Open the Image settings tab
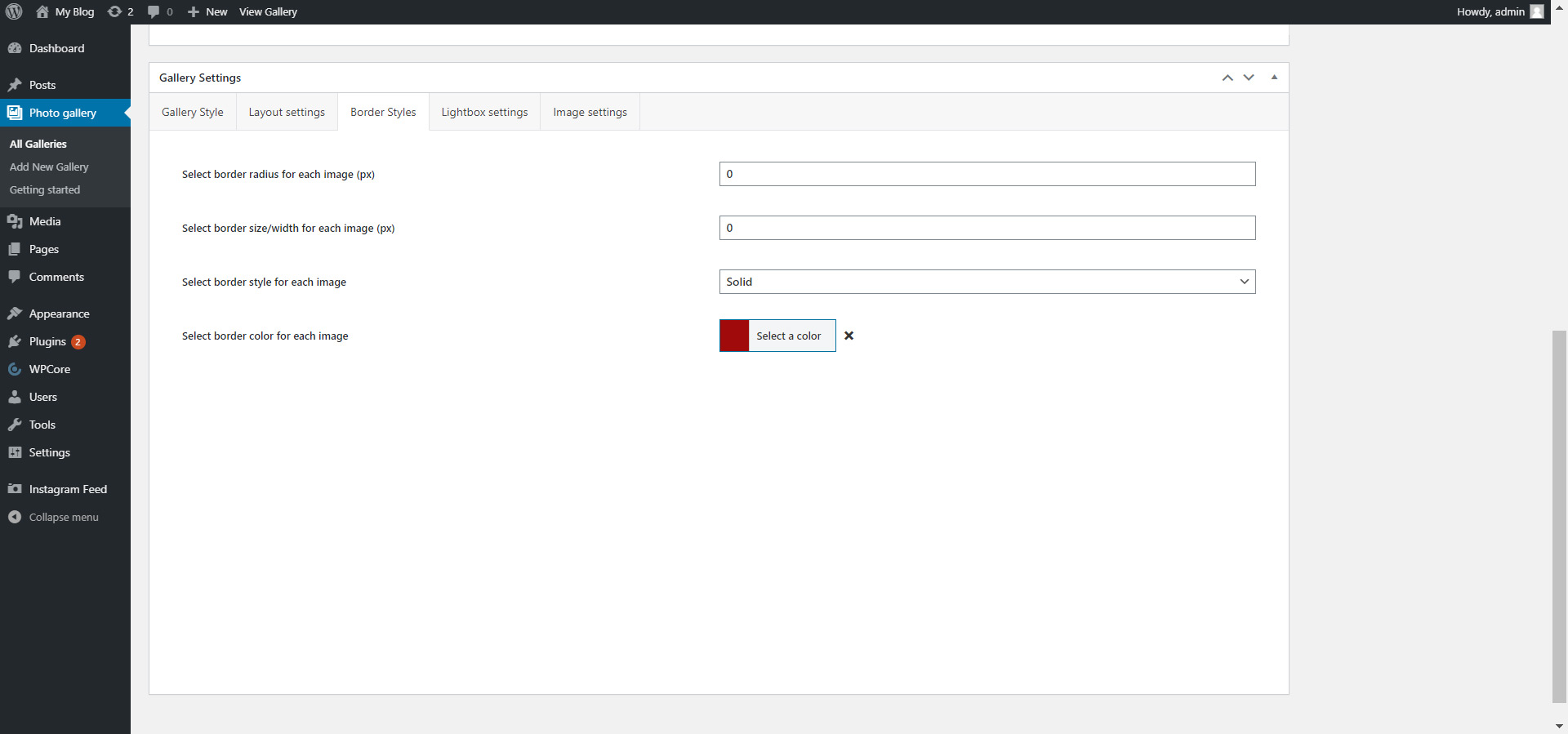1568x734 pixels. pos(590,112)
